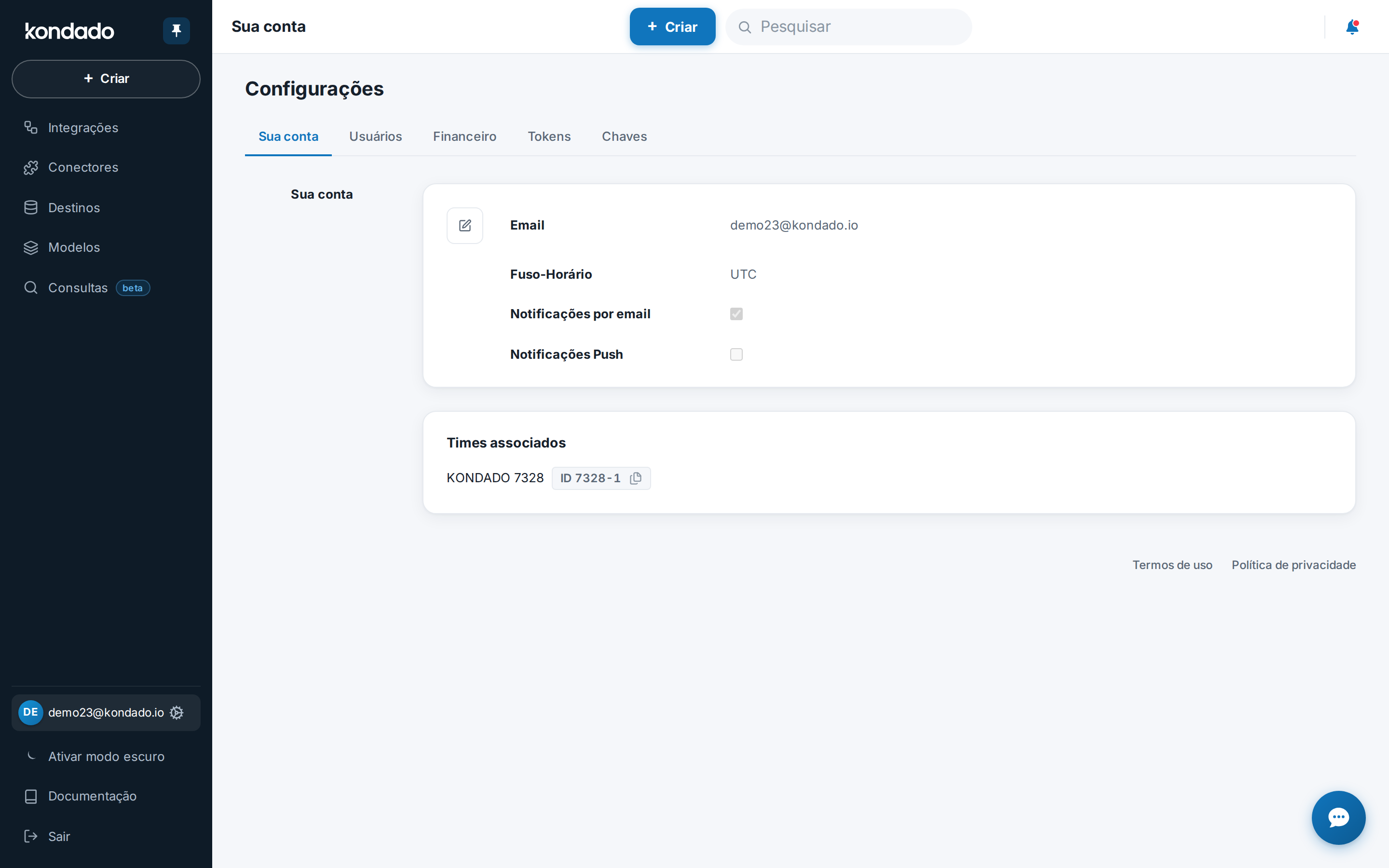This screenshot has height=868, width=1389.
Task: Click the Email field label
Action: click(x=527, y=226)
